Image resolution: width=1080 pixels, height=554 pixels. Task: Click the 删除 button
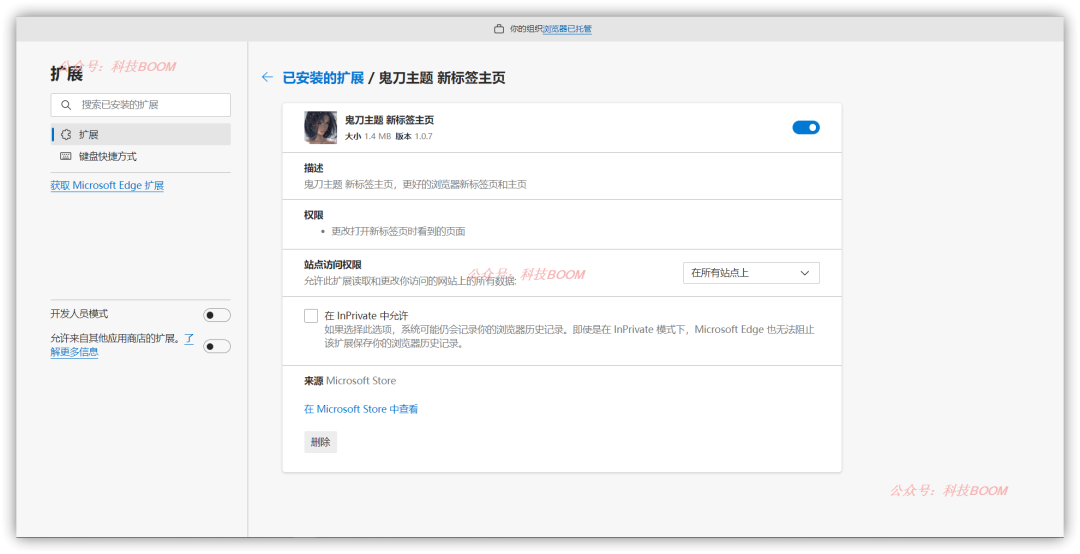point(320,442)
